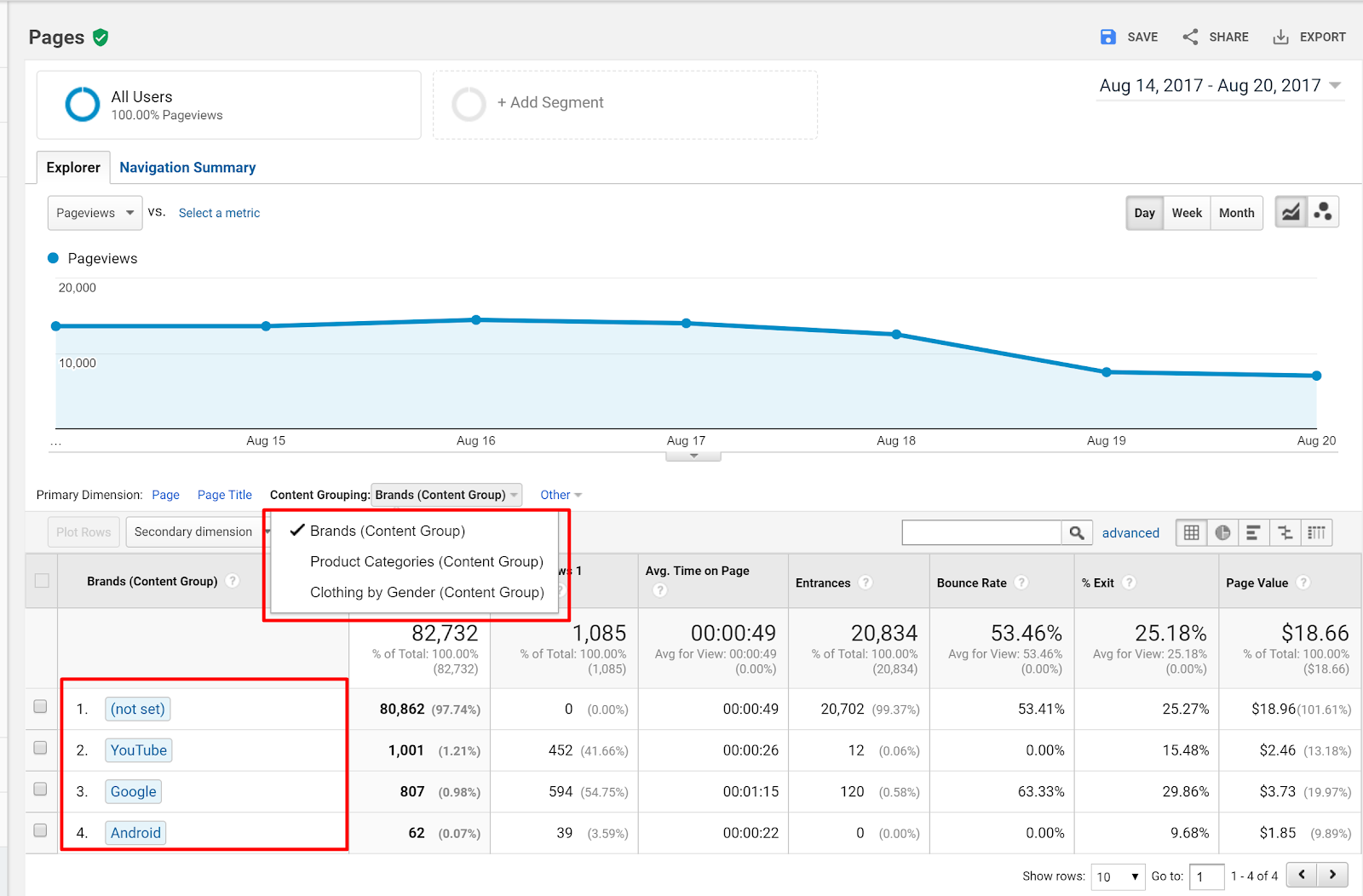The height and width of the screenshot is (896, 1363).
Task: Open the Show rows dropdown
Action: tap(1118, 876)
